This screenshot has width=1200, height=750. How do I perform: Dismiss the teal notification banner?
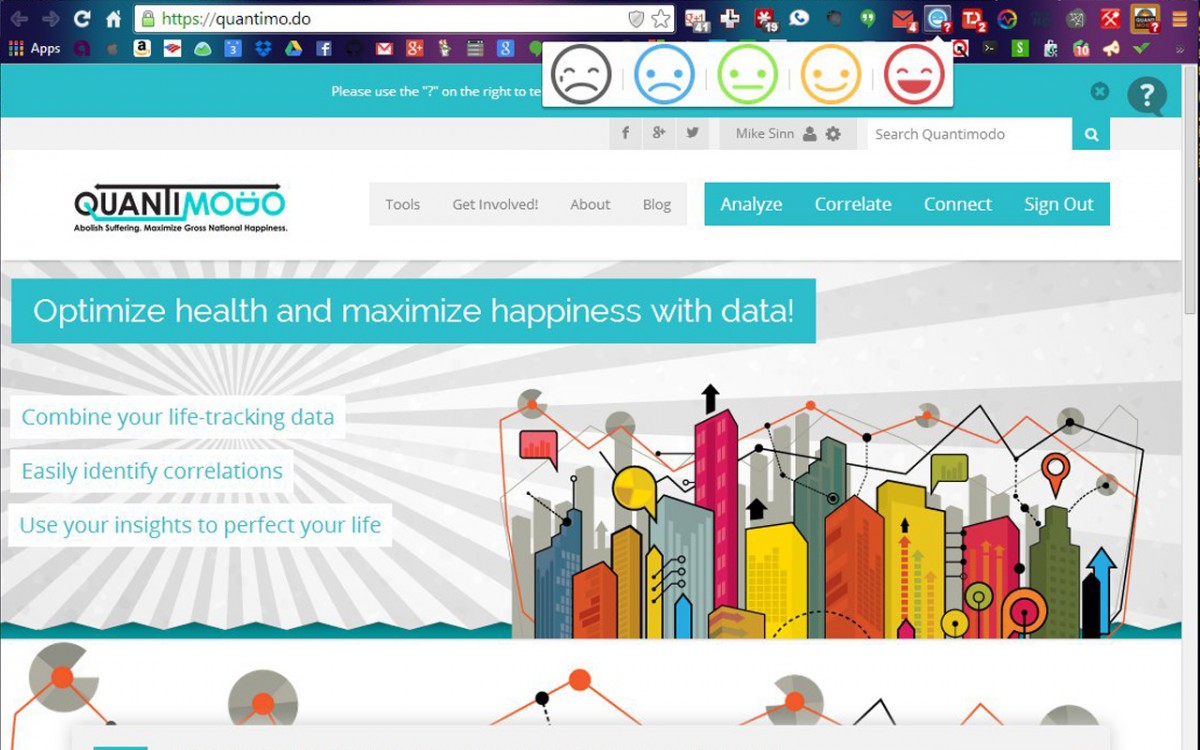(x=1100, y=91)
